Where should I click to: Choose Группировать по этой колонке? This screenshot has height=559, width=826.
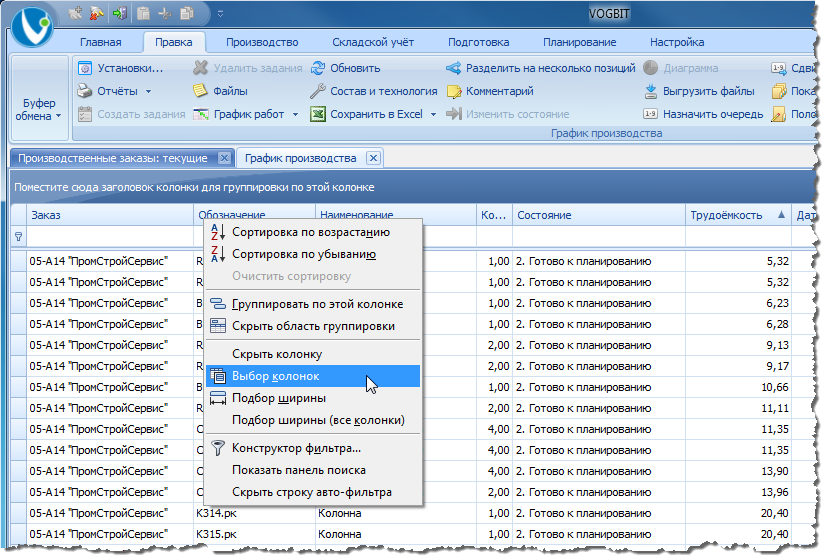point(313,304)
